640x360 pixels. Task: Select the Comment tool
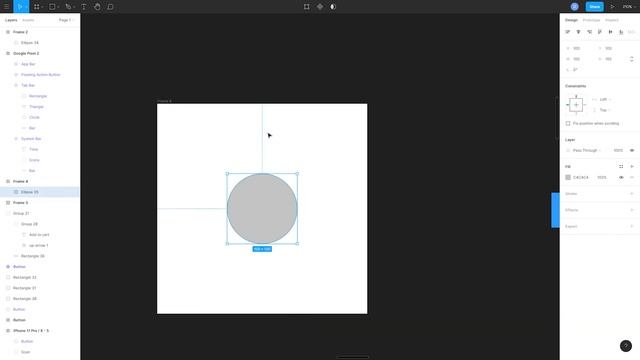tap(110, 7)
